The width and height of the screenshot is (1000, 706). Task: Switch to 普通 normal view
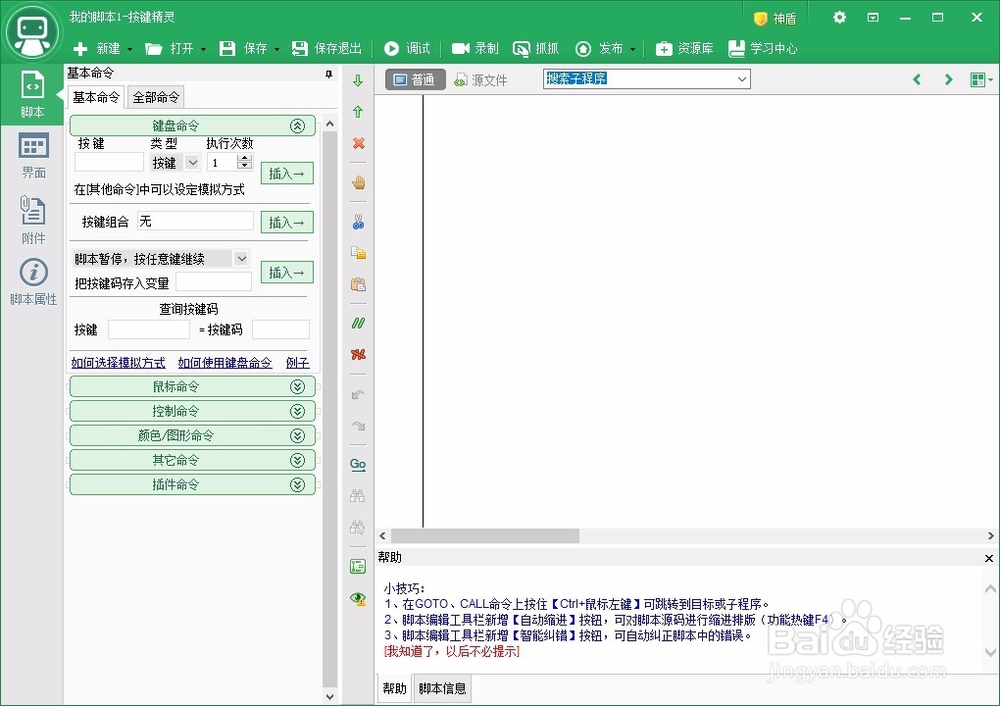pos(413,80)
